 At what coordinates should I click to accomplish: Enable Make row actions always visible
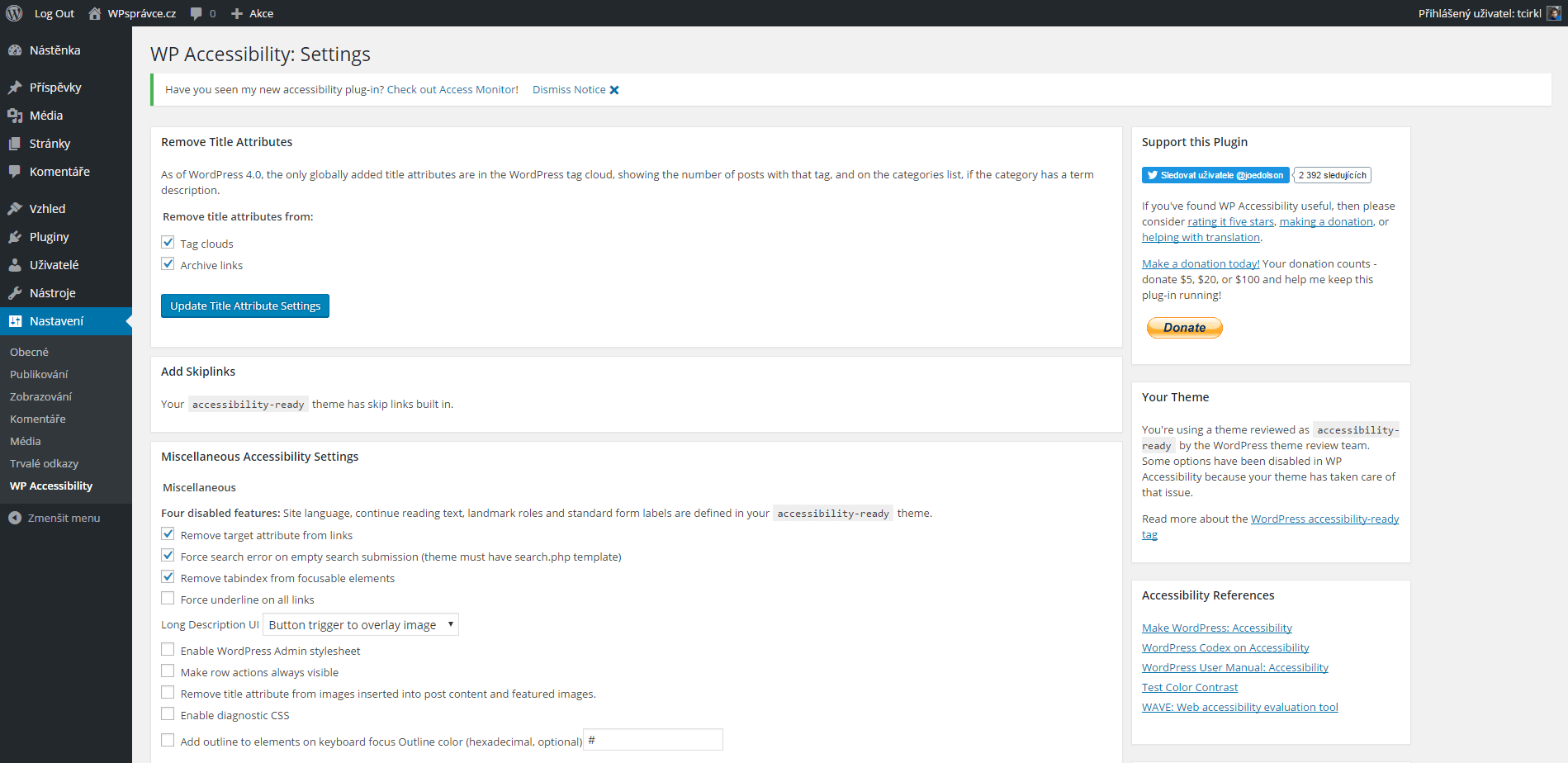168,671
